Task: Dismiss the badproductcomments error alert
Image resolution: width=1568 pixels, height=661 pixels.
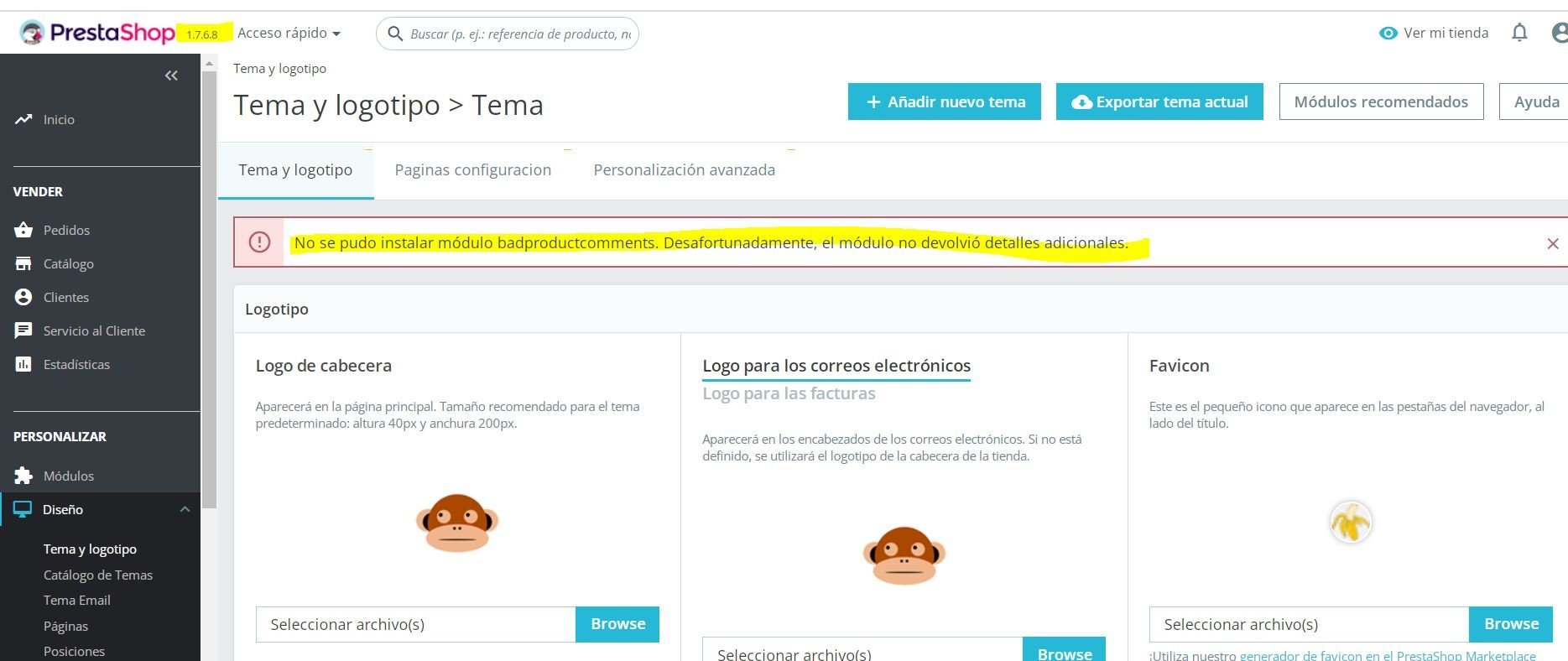Action: pyautogui.click(x=1553, y=243)
